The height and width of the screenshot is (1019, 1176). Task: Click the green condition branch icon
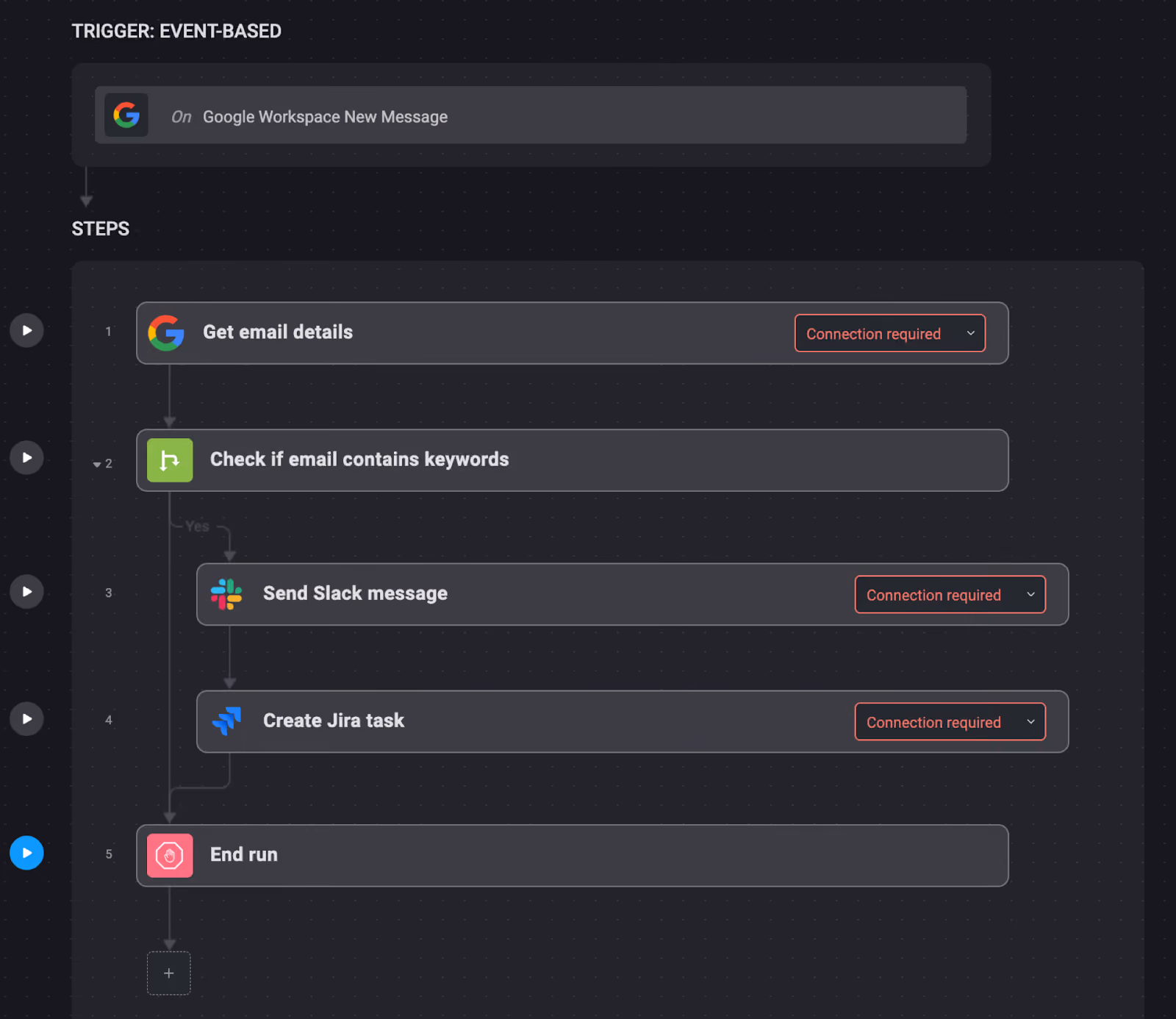click(x=170, y=460)
